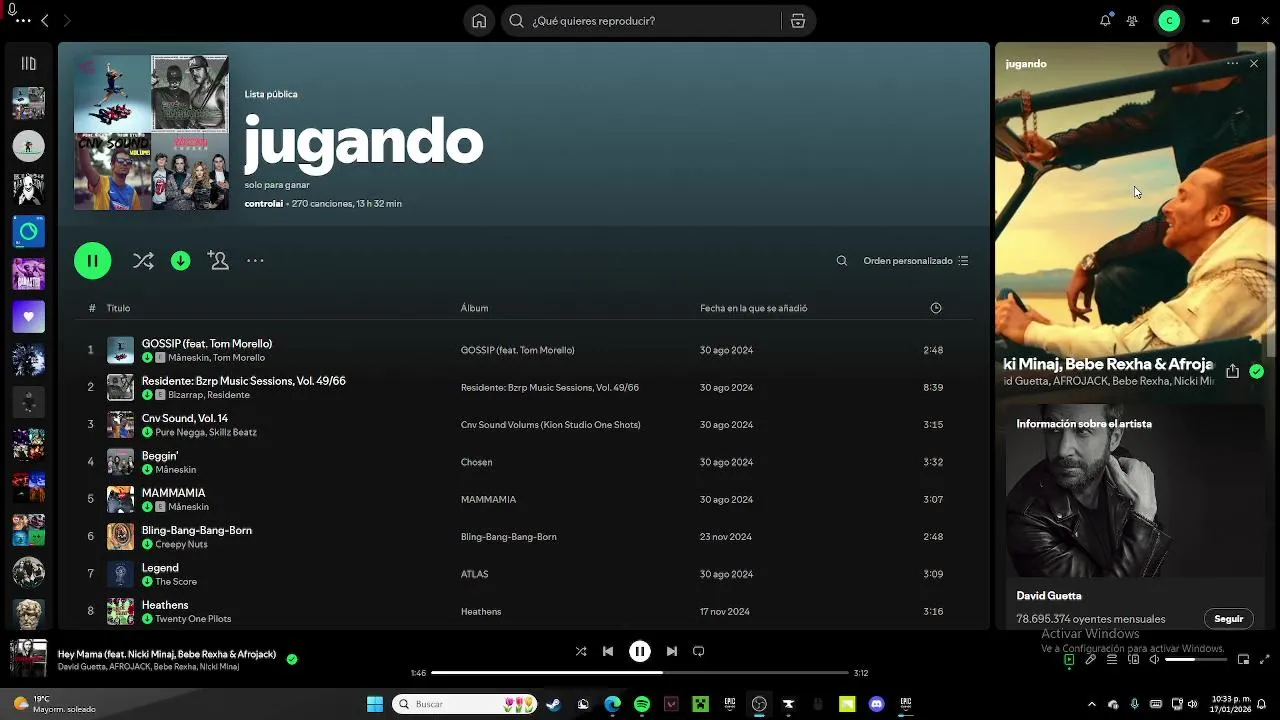Toggle repeat mode
The height and width of the screenshot is (720, 1280).
tap(699, 651)
